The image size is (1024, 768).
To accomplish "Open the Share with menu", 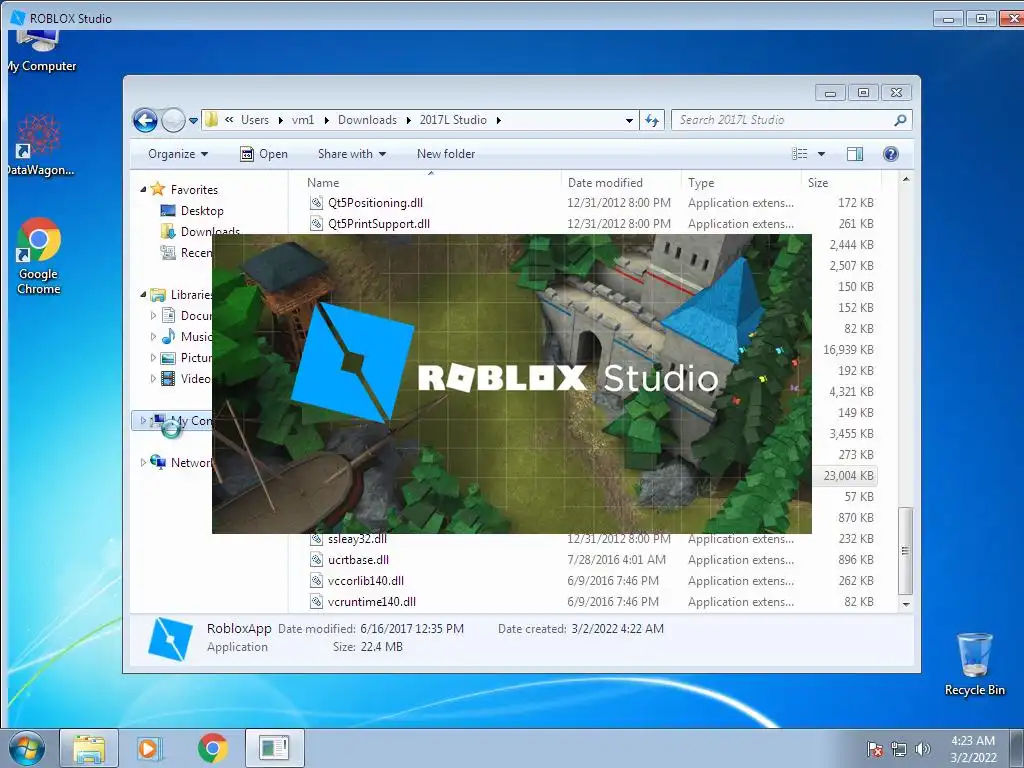I will pos(352,154).
